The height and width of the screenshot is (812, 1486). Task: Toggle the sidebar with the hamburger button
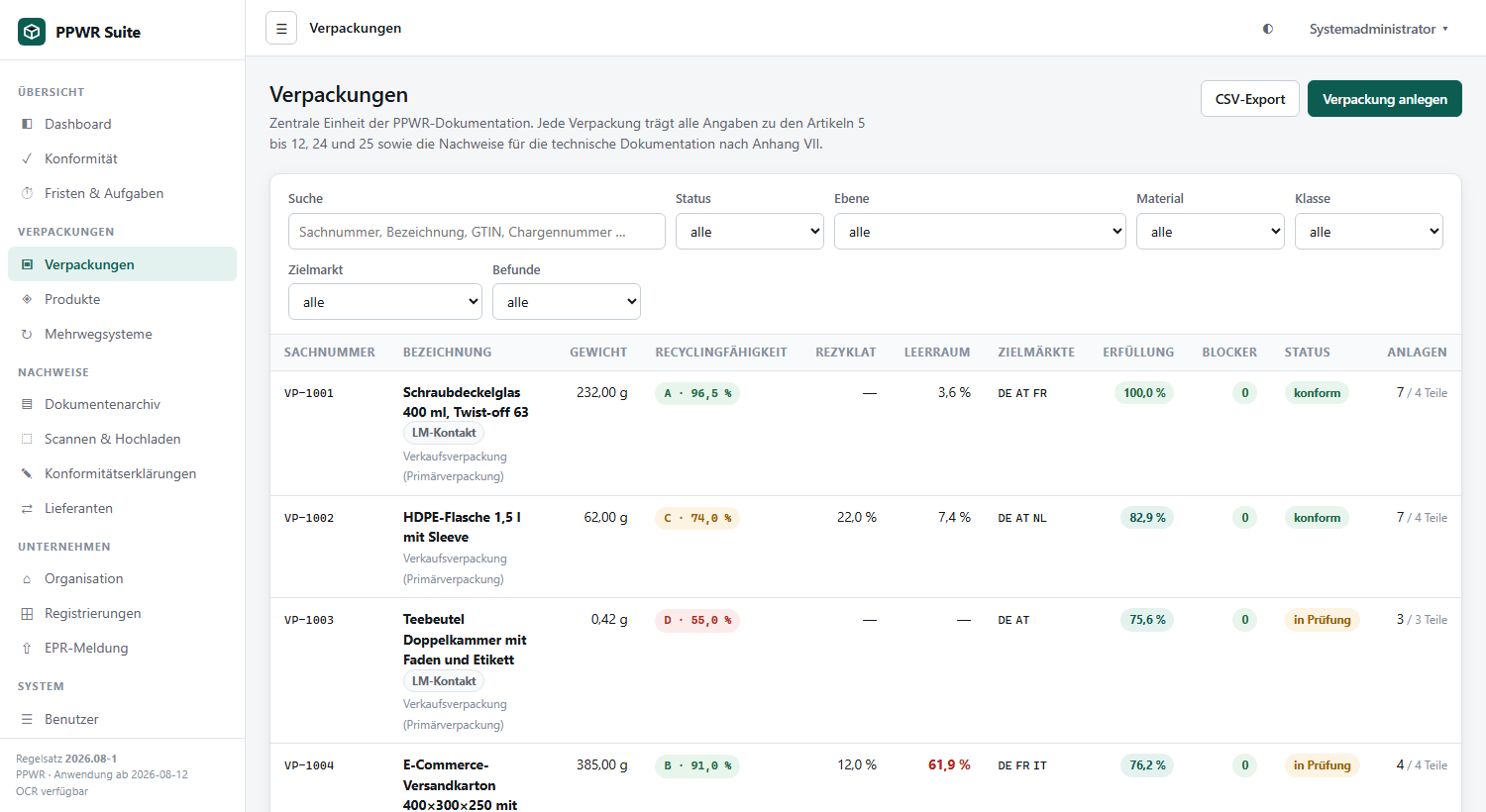coord(281,29)
